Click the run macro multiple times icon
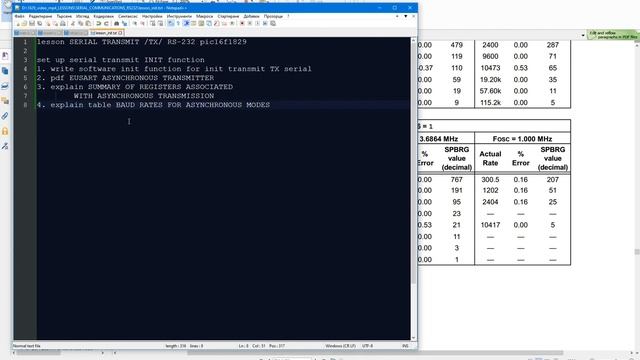 coord(264,24)
